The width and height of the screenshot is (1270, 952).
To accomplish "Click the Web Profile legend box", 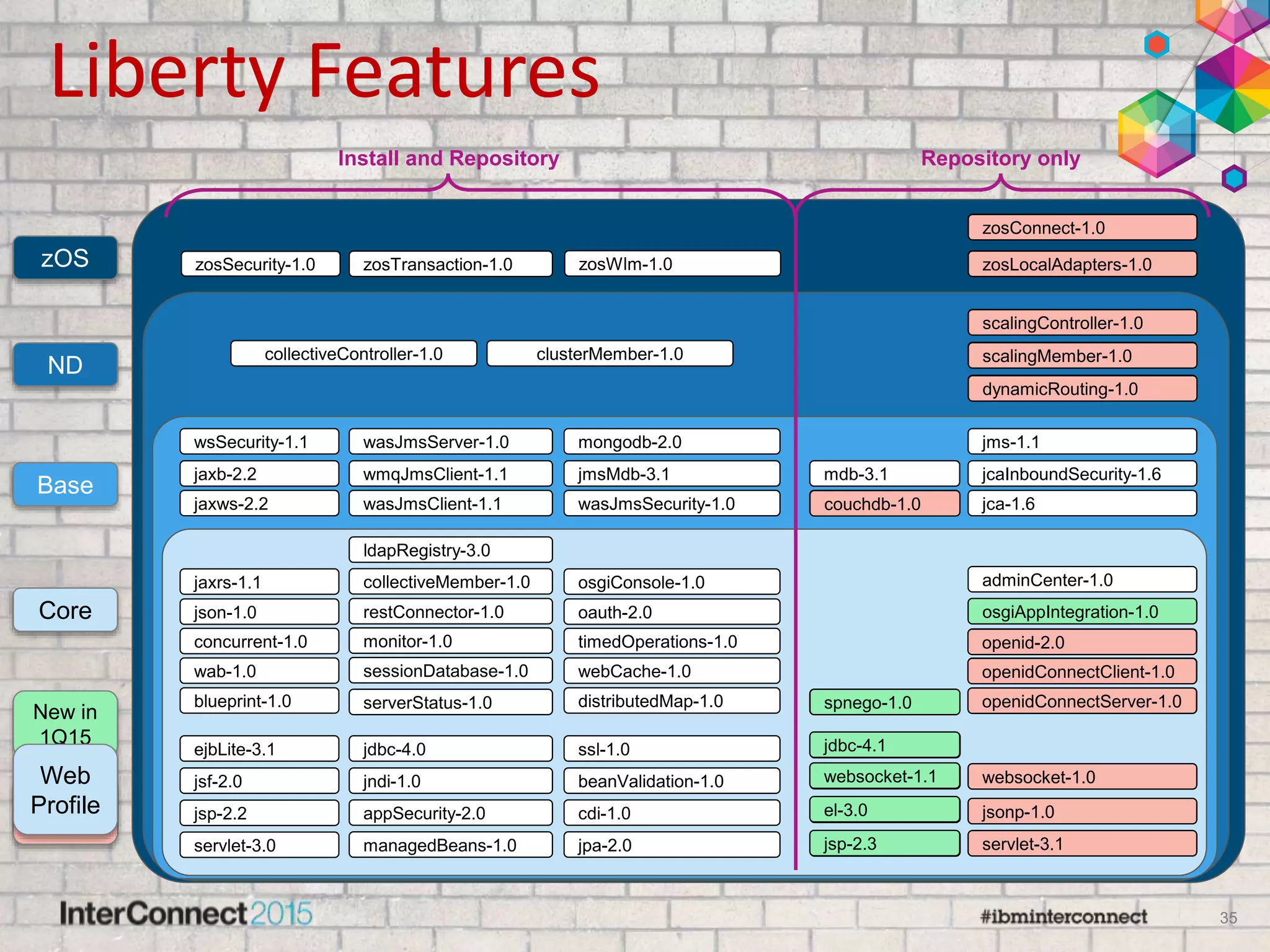I will point(65,790).
